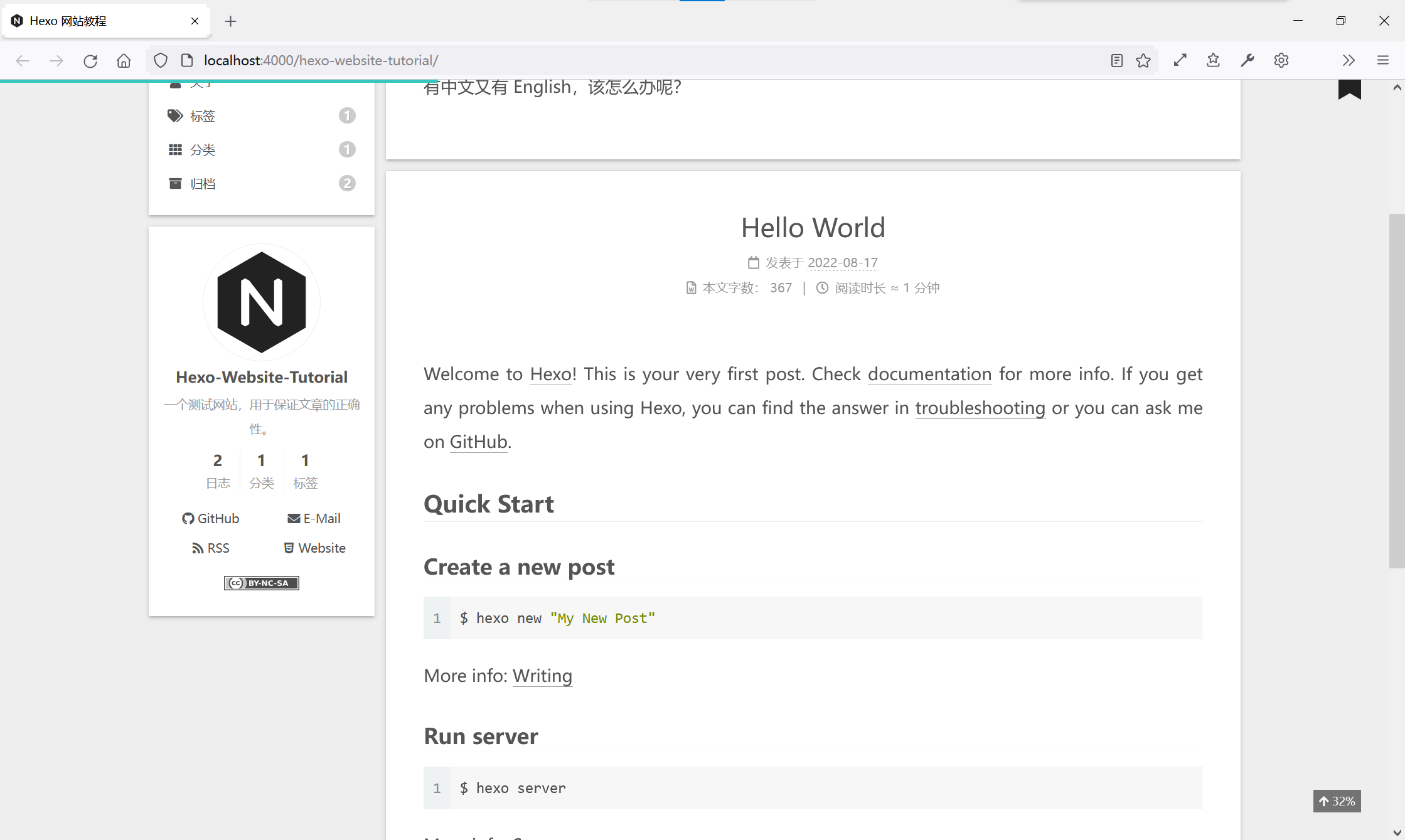This screenshot has height=840, width=1405.
Task: Open the RSS feed link
Action: pyautogui.click(x=211, y=548)
